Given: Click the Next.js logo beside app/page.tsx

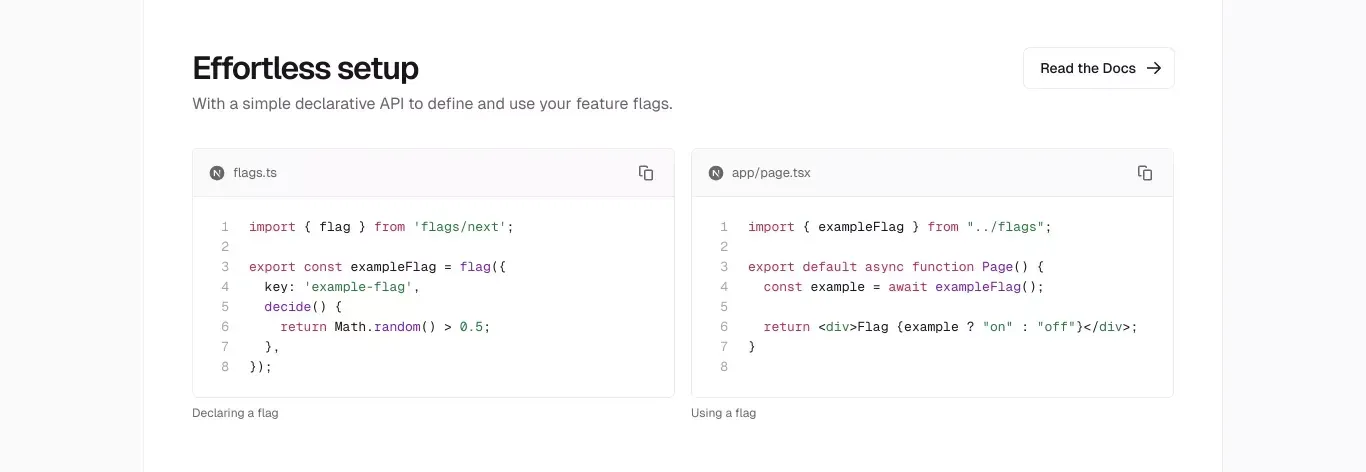Looking at the screenshot, I should (x=716, y=173).
